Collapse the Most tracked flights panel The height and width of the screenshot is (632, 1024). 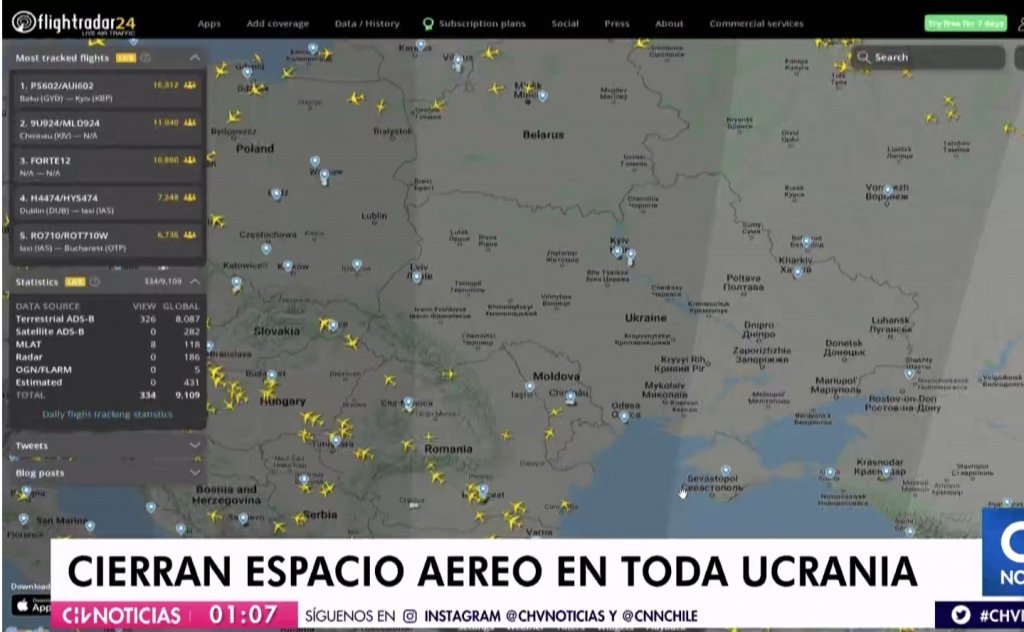click(x=194, y=58)
